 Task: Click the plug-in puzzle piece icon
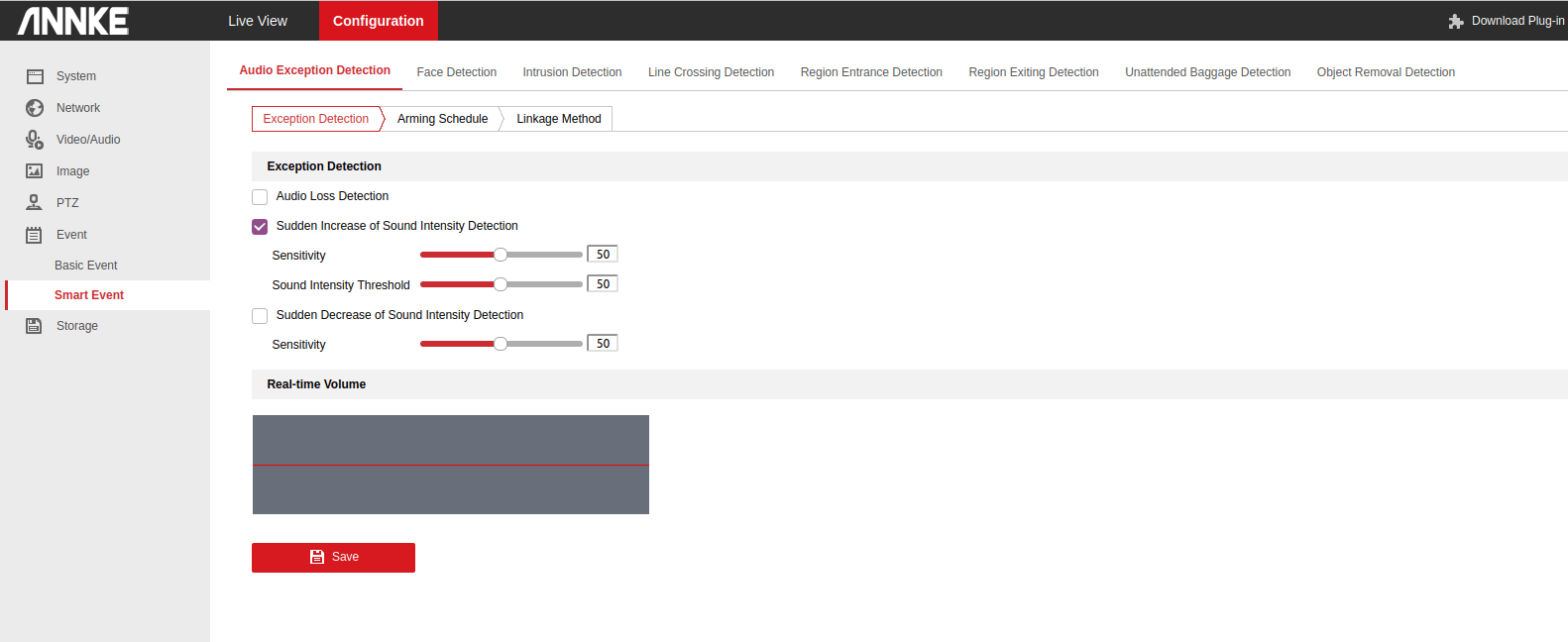1456,21
